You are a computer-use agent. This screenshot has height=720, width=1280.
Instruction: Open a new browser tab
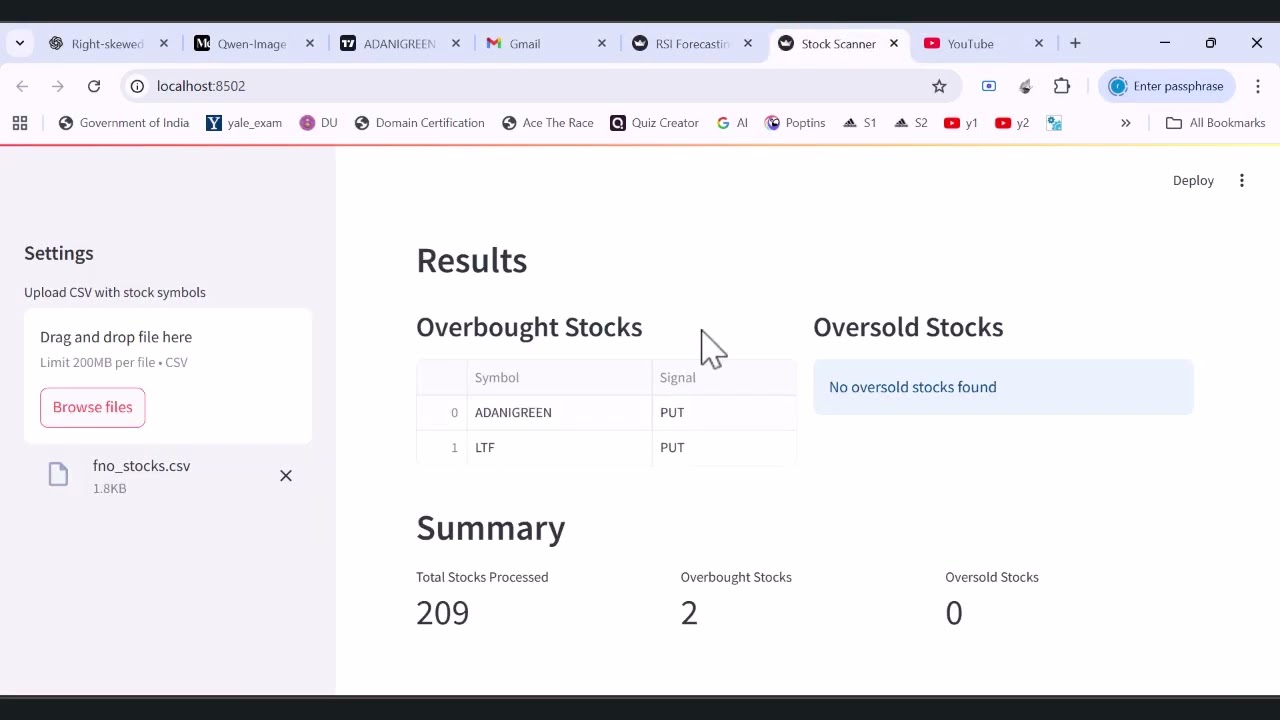pos(1075,44)
